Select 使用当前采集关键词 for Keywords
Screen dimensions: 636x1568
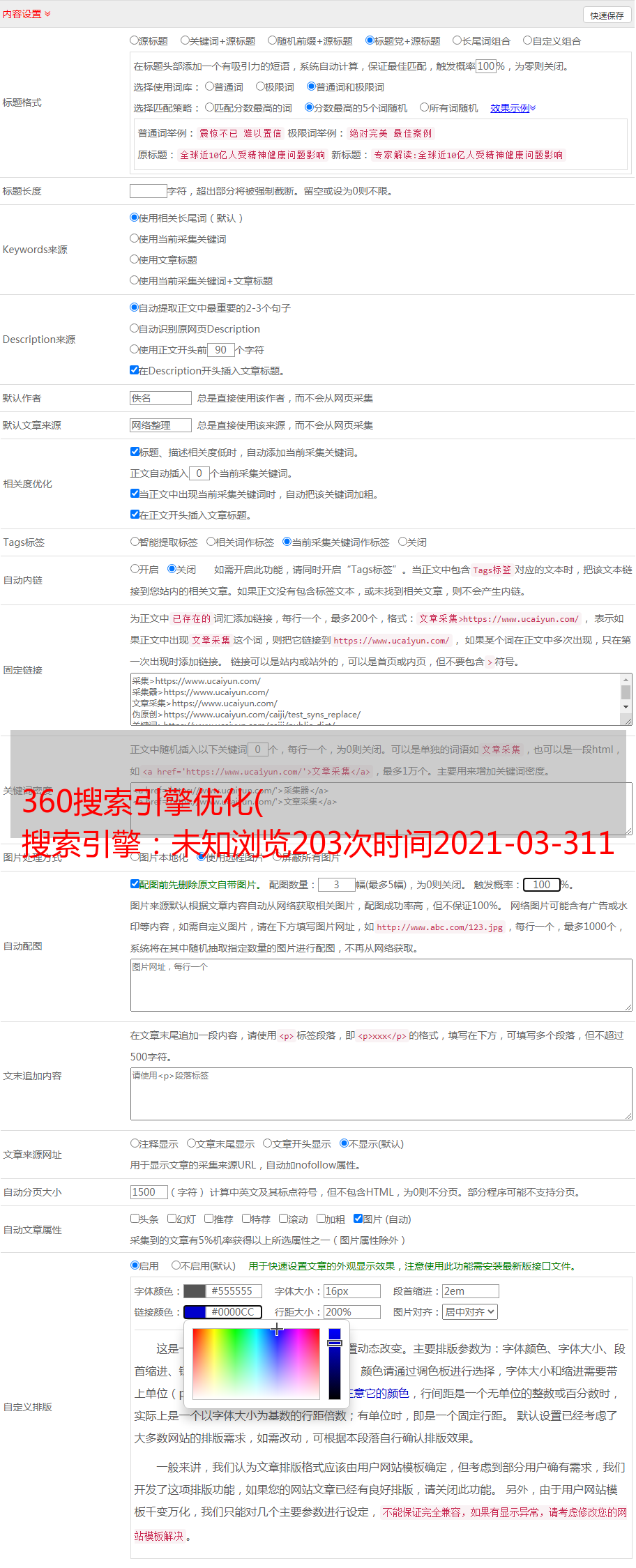[x=135, y=238]
